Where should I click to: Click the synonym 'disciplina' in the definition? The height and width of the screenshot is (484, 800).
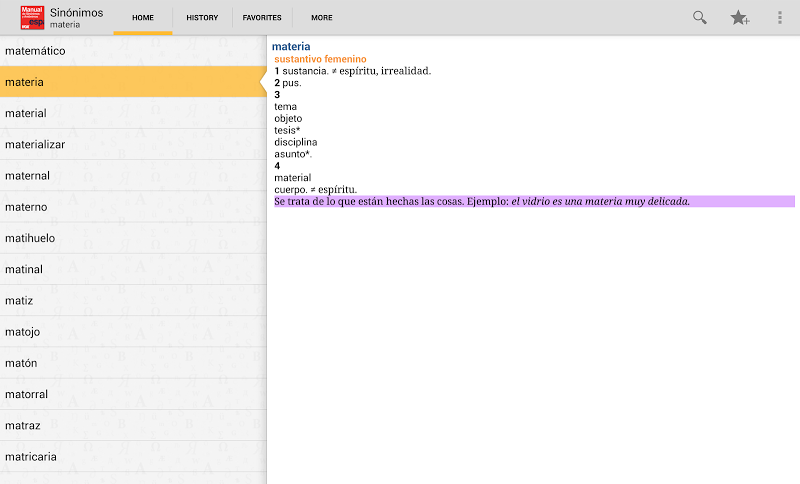(x=296, y=142)
